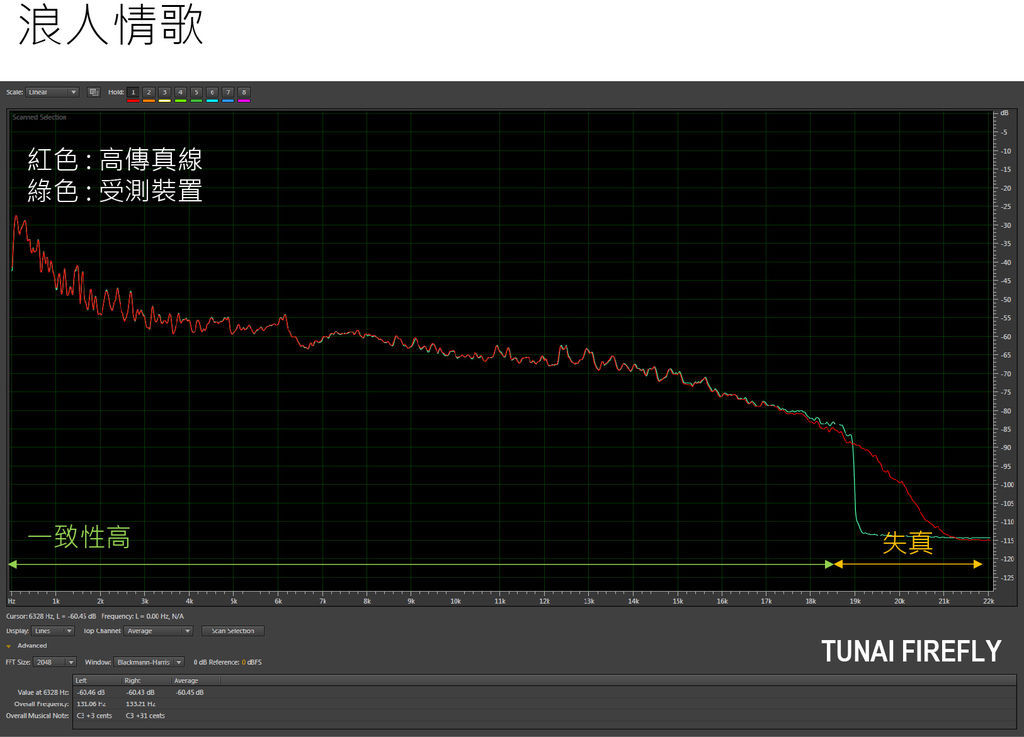Collapse the Advanced section triangle

click(x=8, y=646)
